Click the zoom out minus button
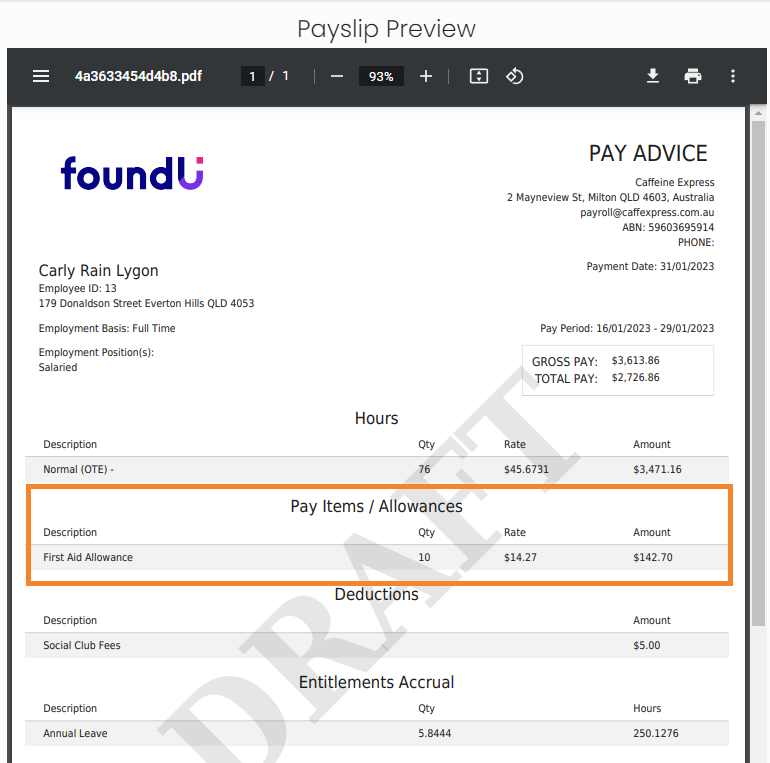 coord(337,76)
